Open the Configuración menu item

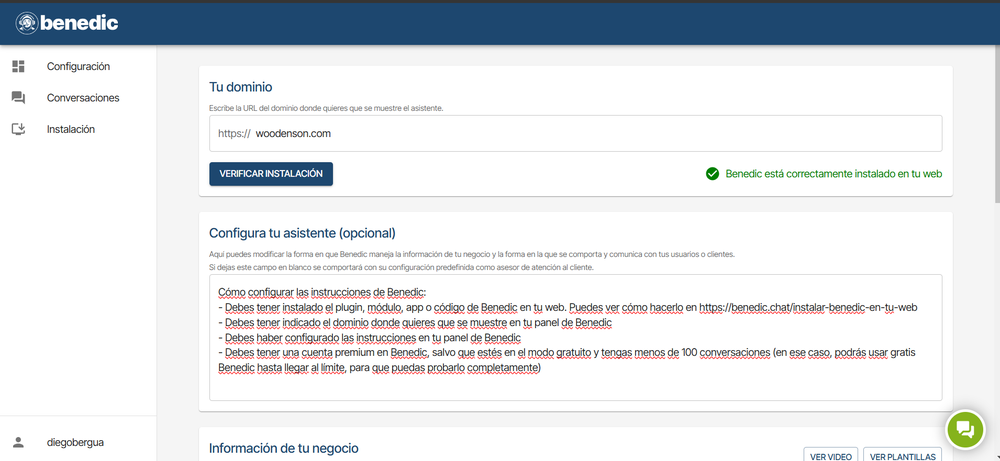pos(78,66)
